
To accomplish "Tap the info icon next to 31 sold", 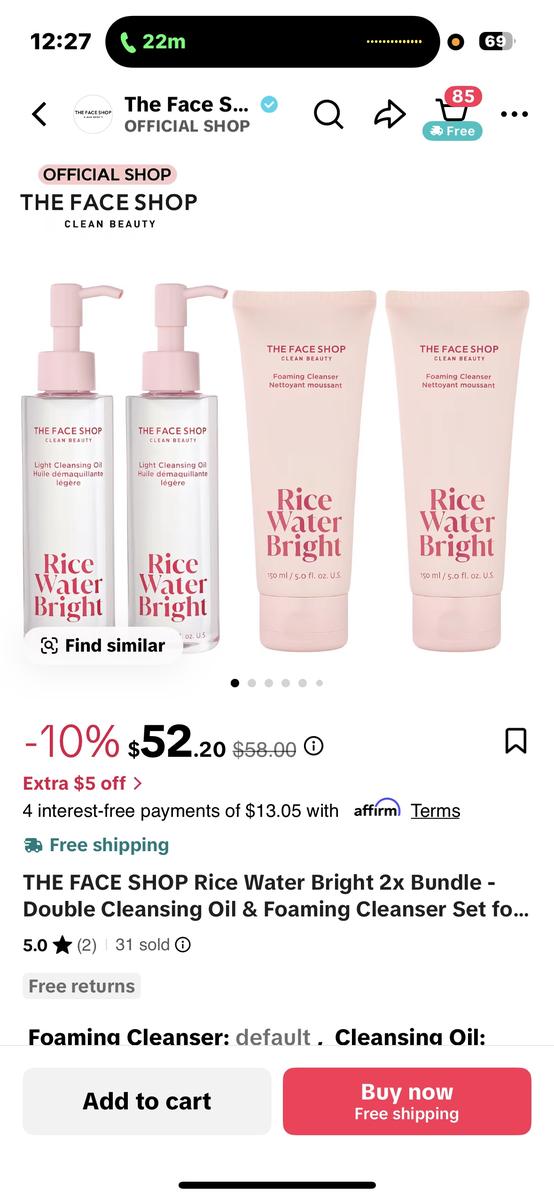I will [183, 944].
